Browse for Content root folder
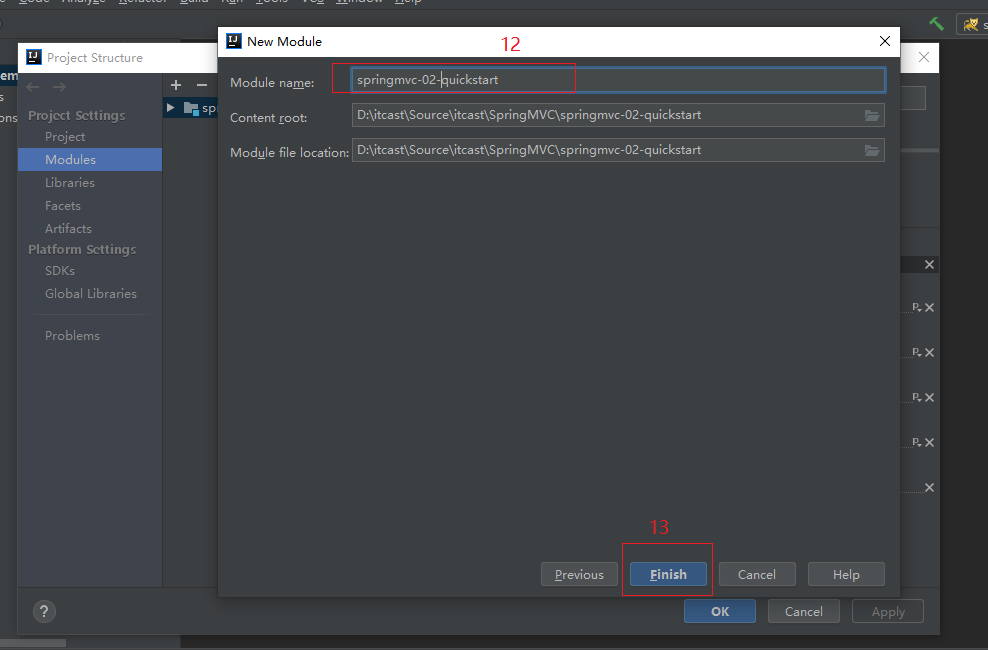Screen dimensions: 988x650 [872, 115]
